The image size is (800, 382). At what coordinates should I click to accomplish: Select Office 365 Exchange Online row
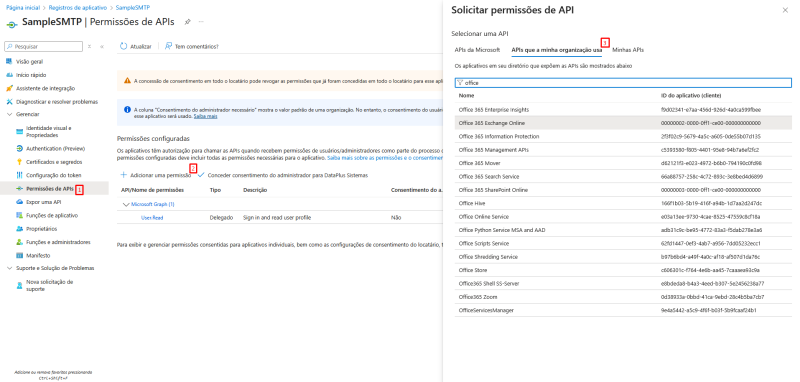[x=623, y=123]
